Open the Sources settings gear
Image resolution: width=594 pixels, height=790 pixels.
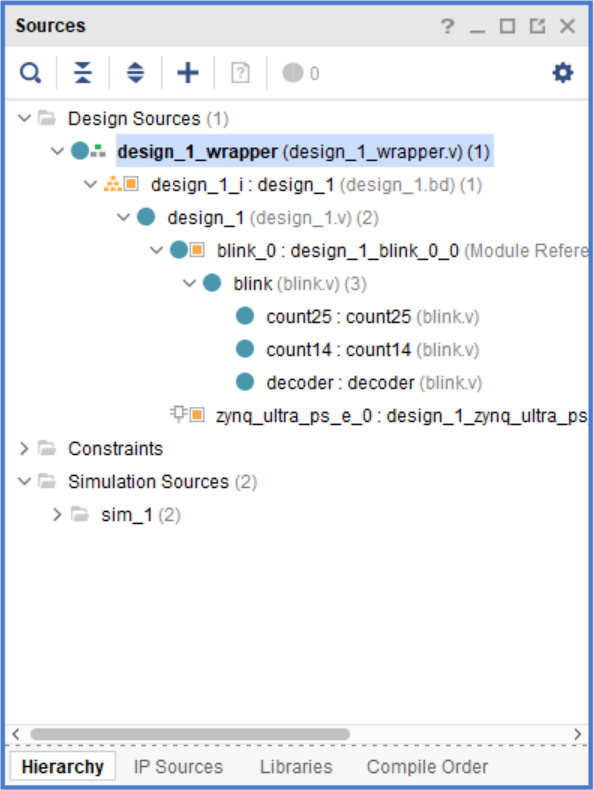pyautogui.click(x=563, y=73)
